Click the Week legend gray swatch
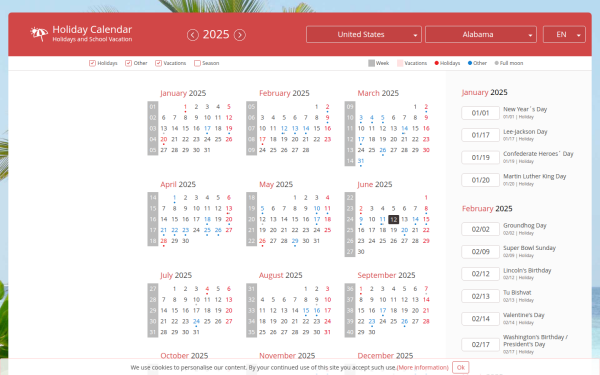Viewport: 600px width, 375px height. tap(371, 63)
